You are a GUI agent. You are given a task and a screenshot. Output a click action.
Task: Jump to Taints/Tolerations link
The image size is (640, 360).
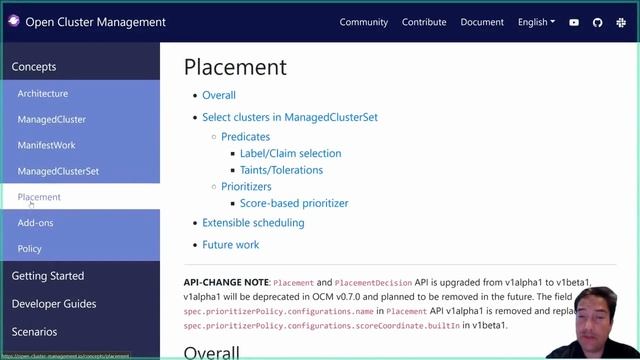point(281,170)
